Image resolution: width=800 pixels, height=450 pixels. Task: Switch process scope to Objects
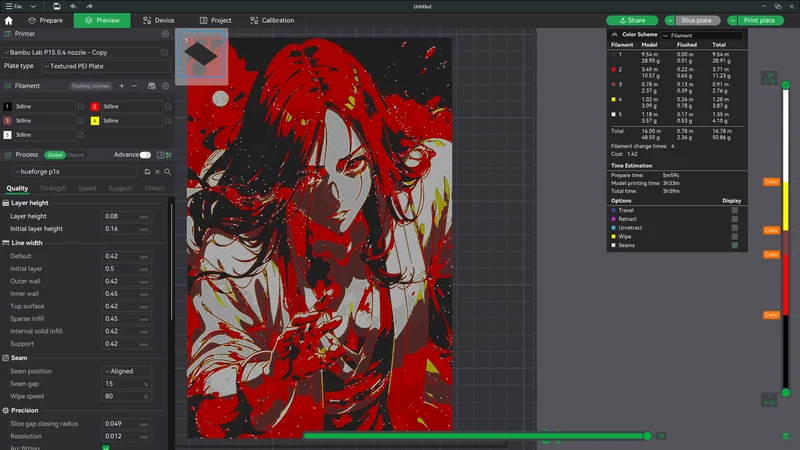point(76,155)
